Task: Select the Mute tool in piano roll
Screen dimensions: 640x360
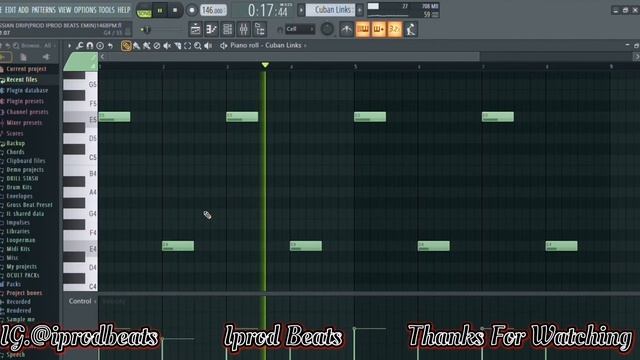Action: pyautogui.click(x=167, y=46)
